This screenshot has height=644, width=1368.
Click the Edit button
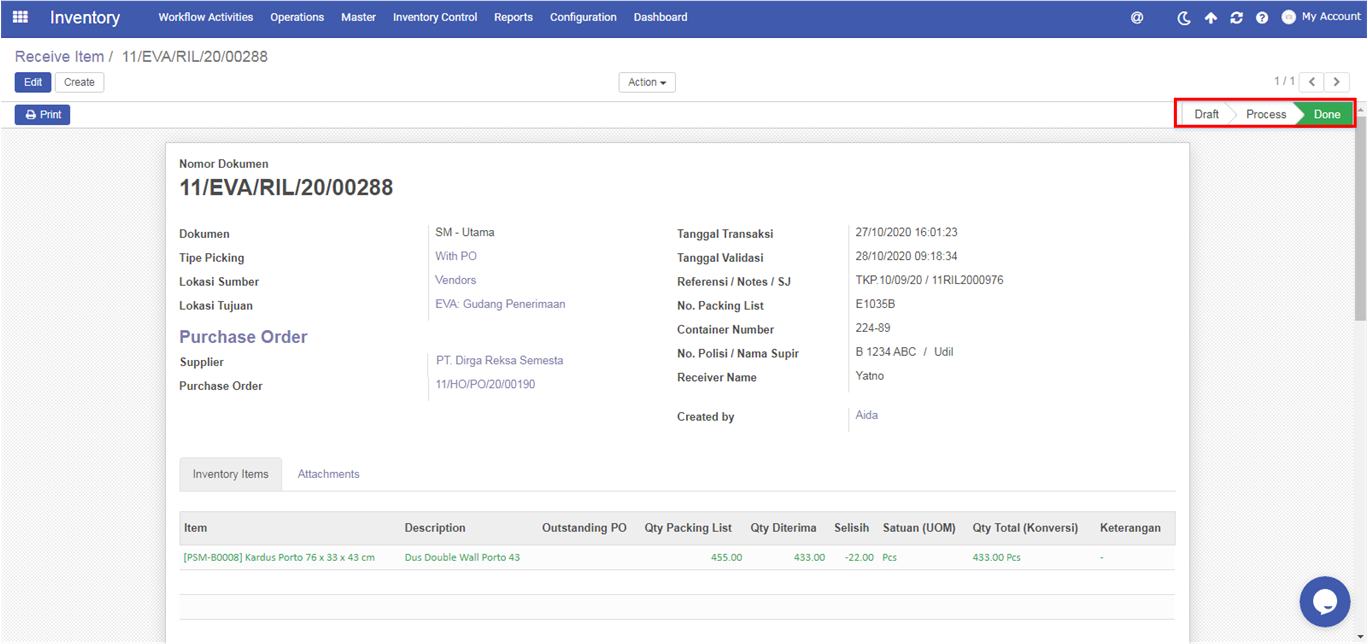[x=33, y=82]
